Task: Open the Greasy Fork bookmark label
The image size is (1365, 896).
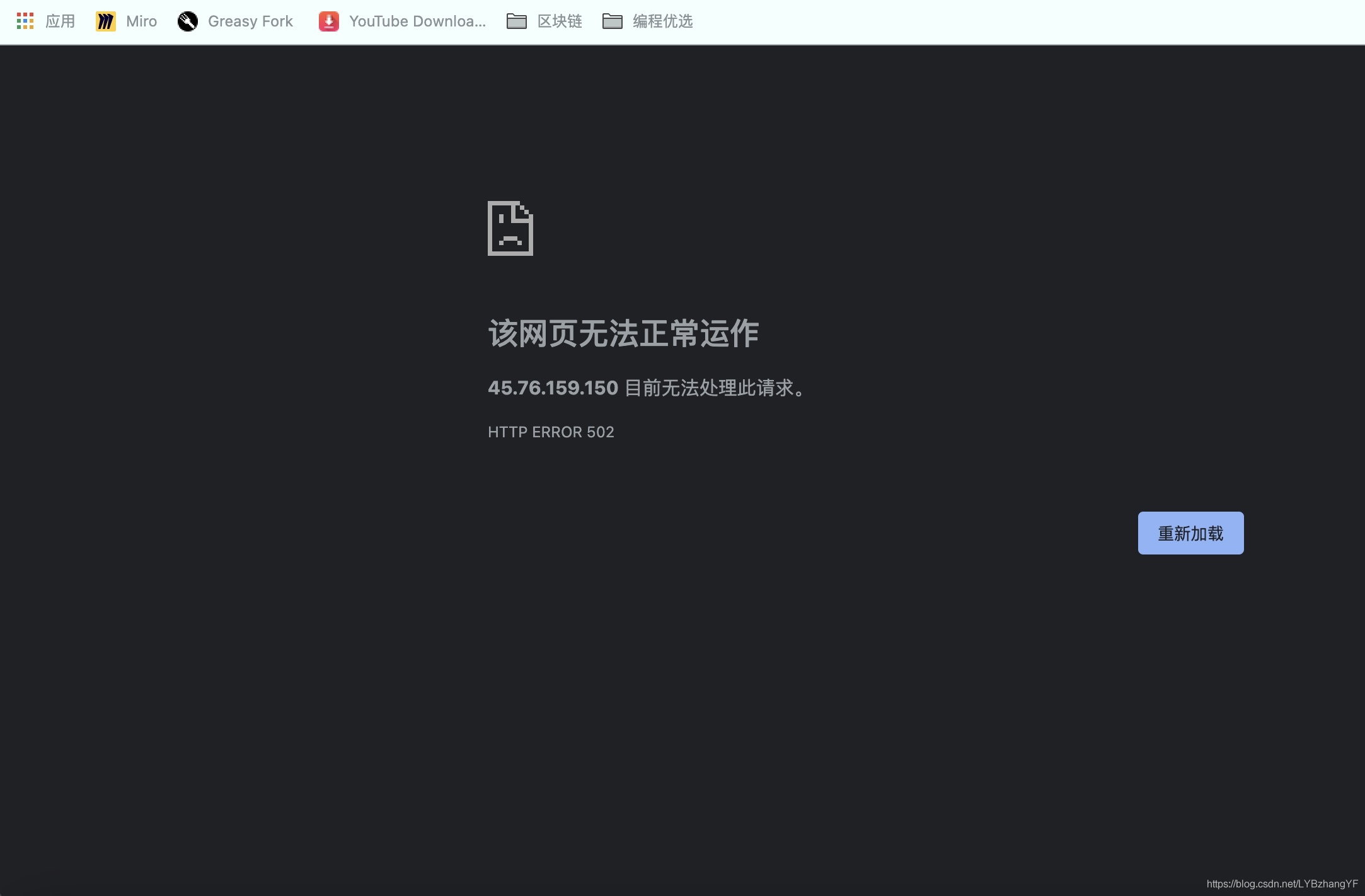Action: (x=251, y=21)
